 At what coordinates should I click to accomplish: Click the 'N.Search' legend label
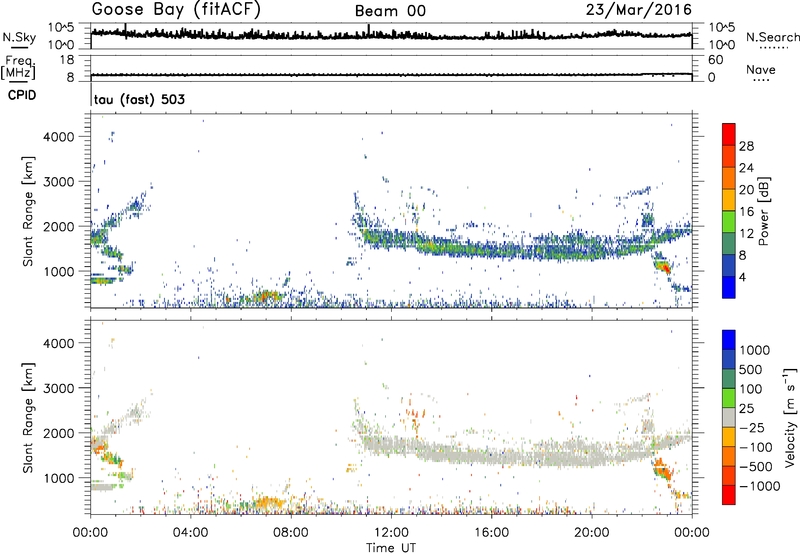772,37
